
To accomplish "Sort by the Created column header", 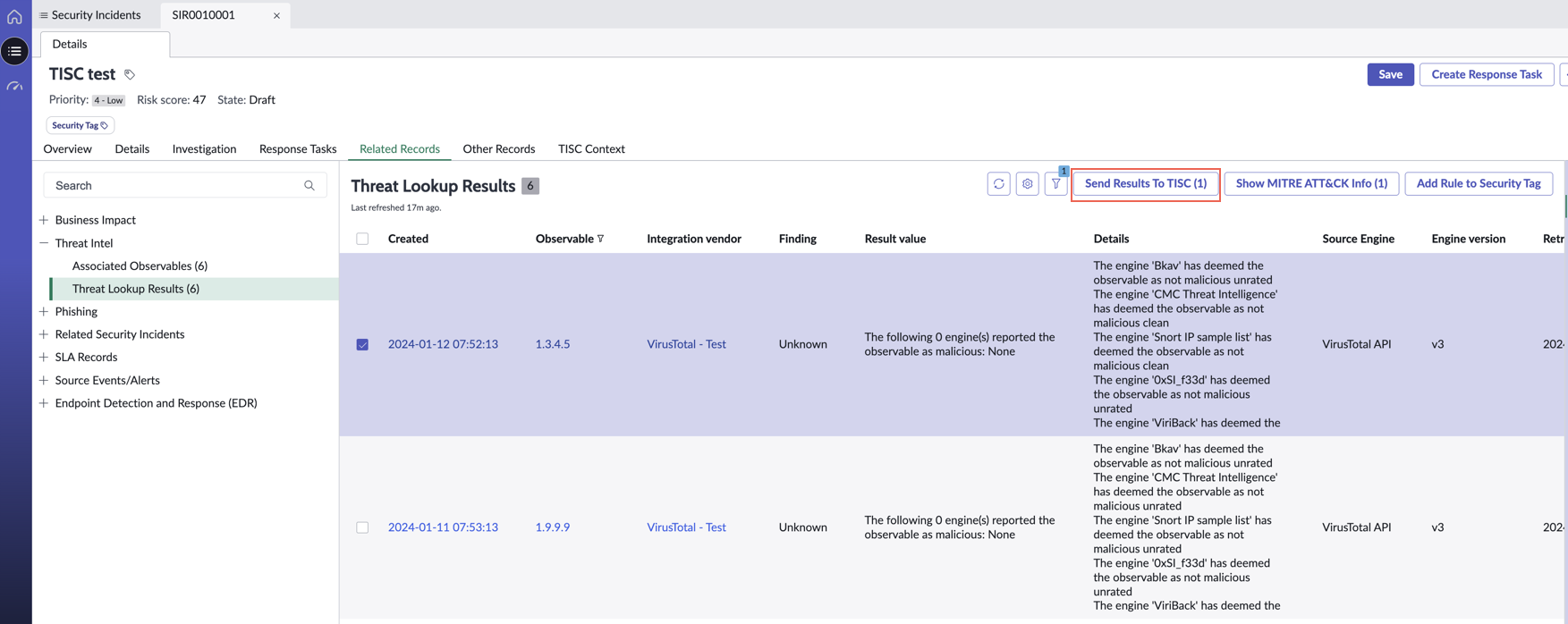I will pyautogui.click(x=408, y=239).
